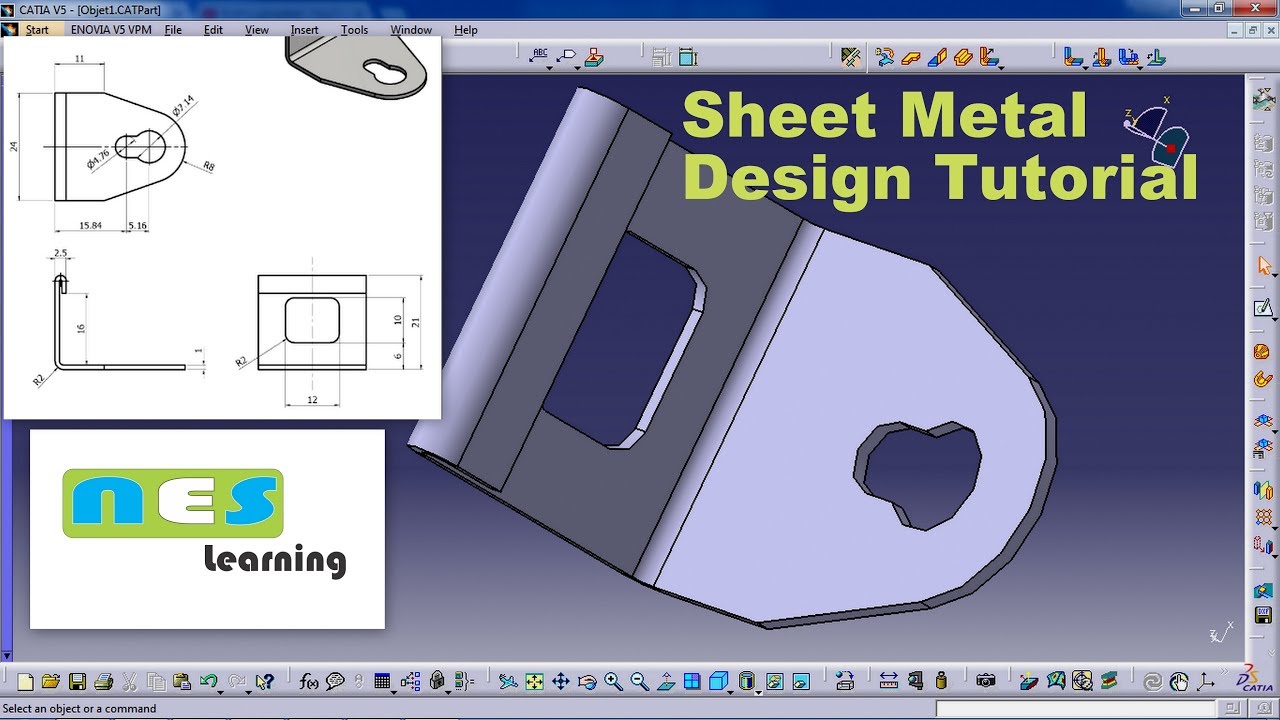Viewport: 1280px width, 720px height.
Task: Open a file with the folder icon
Action: 51,682
